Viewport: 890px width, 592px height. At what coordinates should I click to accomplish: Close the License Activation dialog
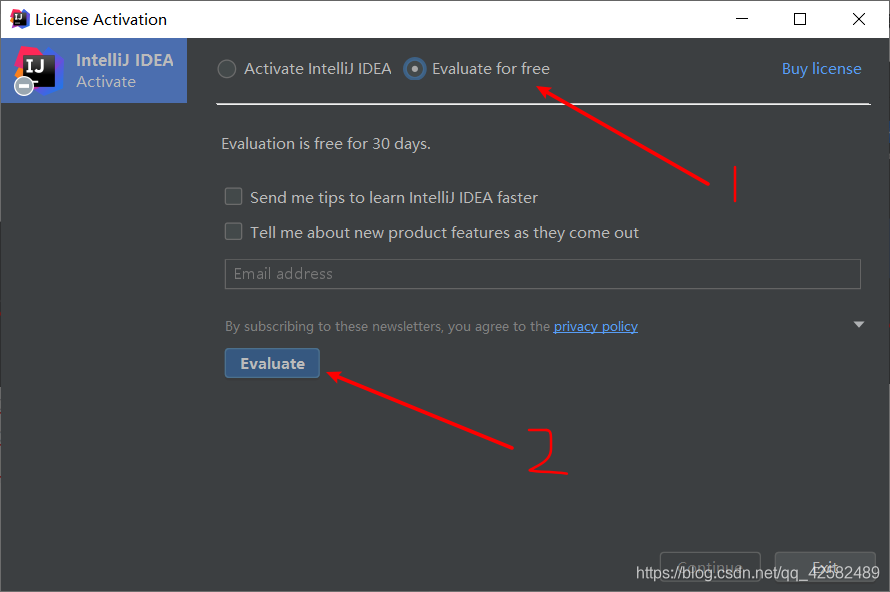coord(859,19)
